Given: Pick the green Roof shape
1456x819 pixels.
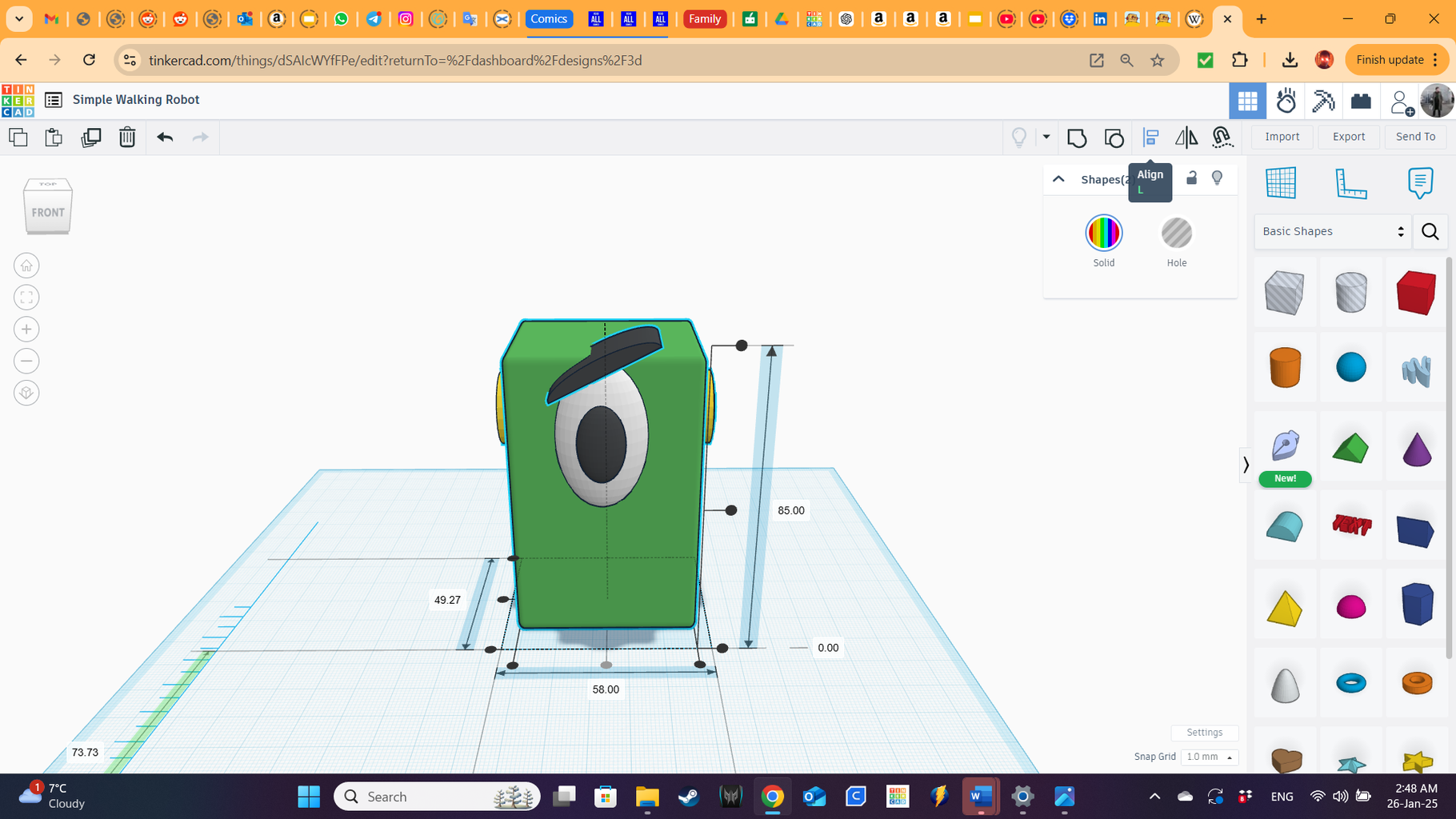Looking at the screenshot, I should (x=1350, y=448).
